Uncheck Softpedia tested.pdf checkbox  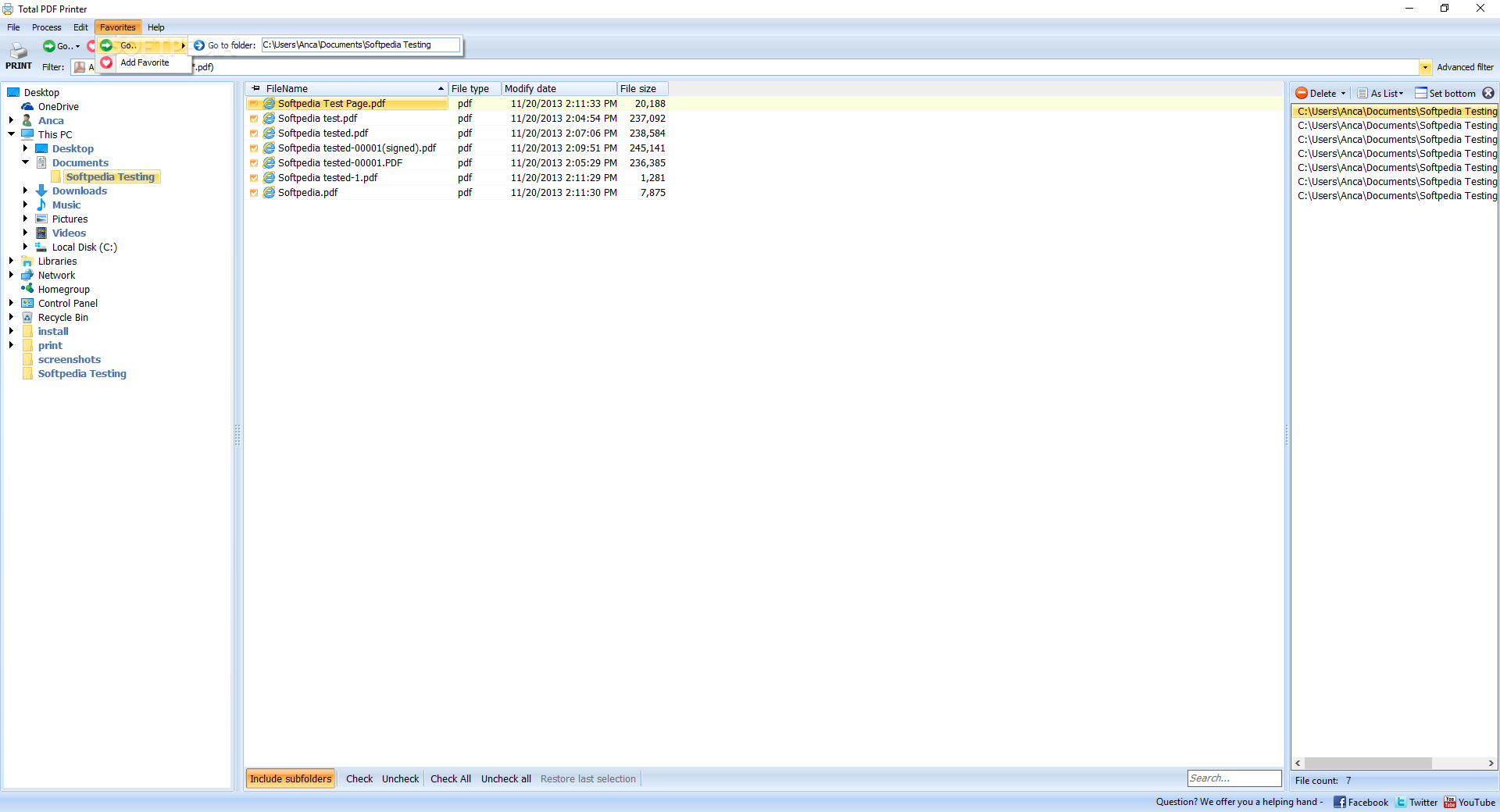coord(254,134)
